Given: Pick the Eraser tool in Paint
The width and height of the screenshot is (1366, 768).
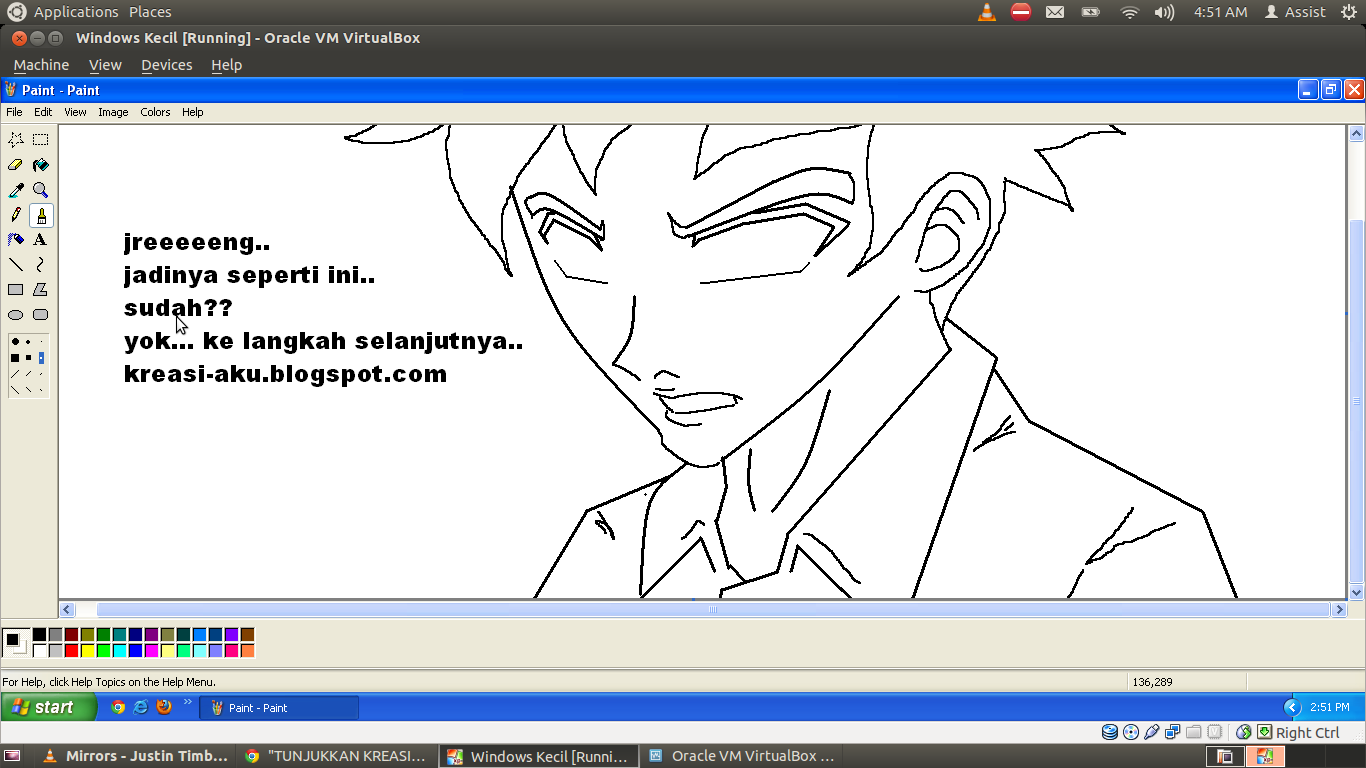Looking at the screenshot, I should [16, 165].
